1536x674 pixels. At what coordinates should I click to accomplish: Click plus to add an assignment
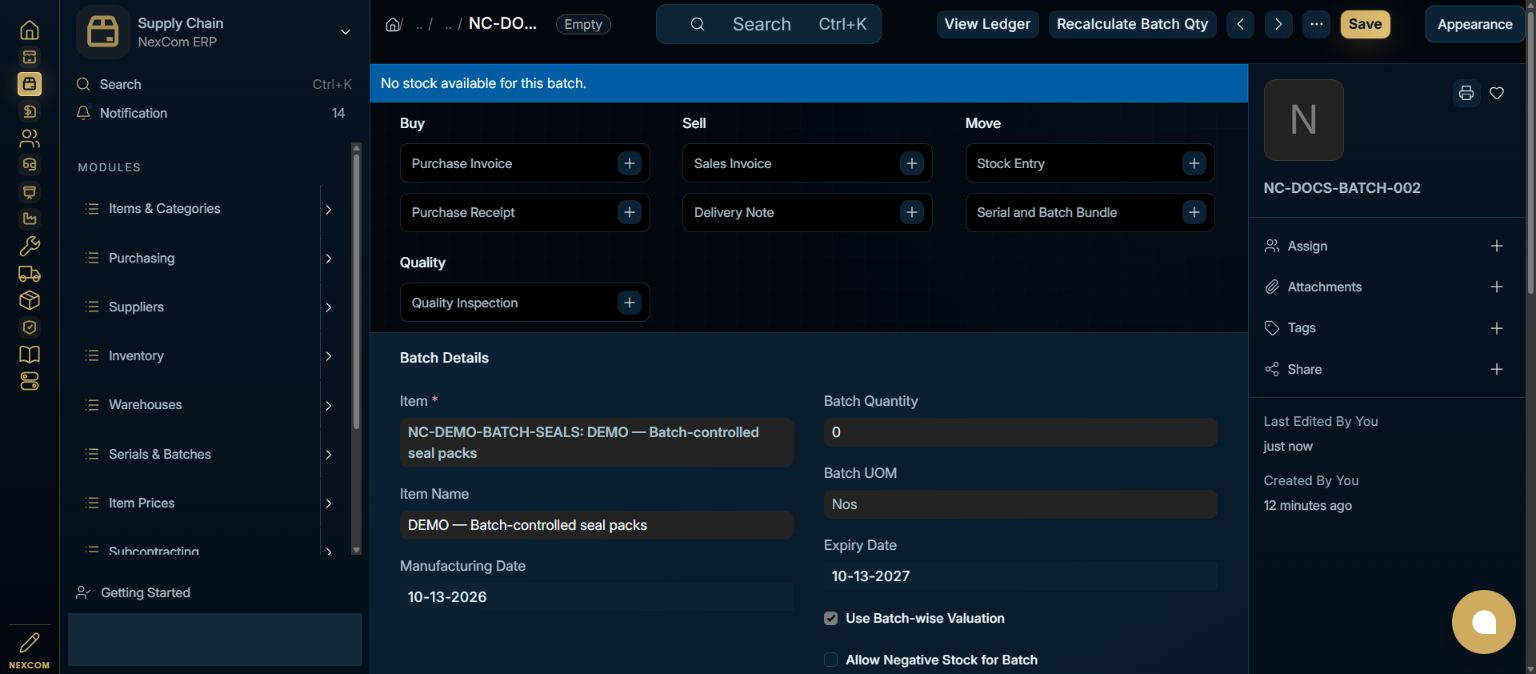coord(1497,246)
